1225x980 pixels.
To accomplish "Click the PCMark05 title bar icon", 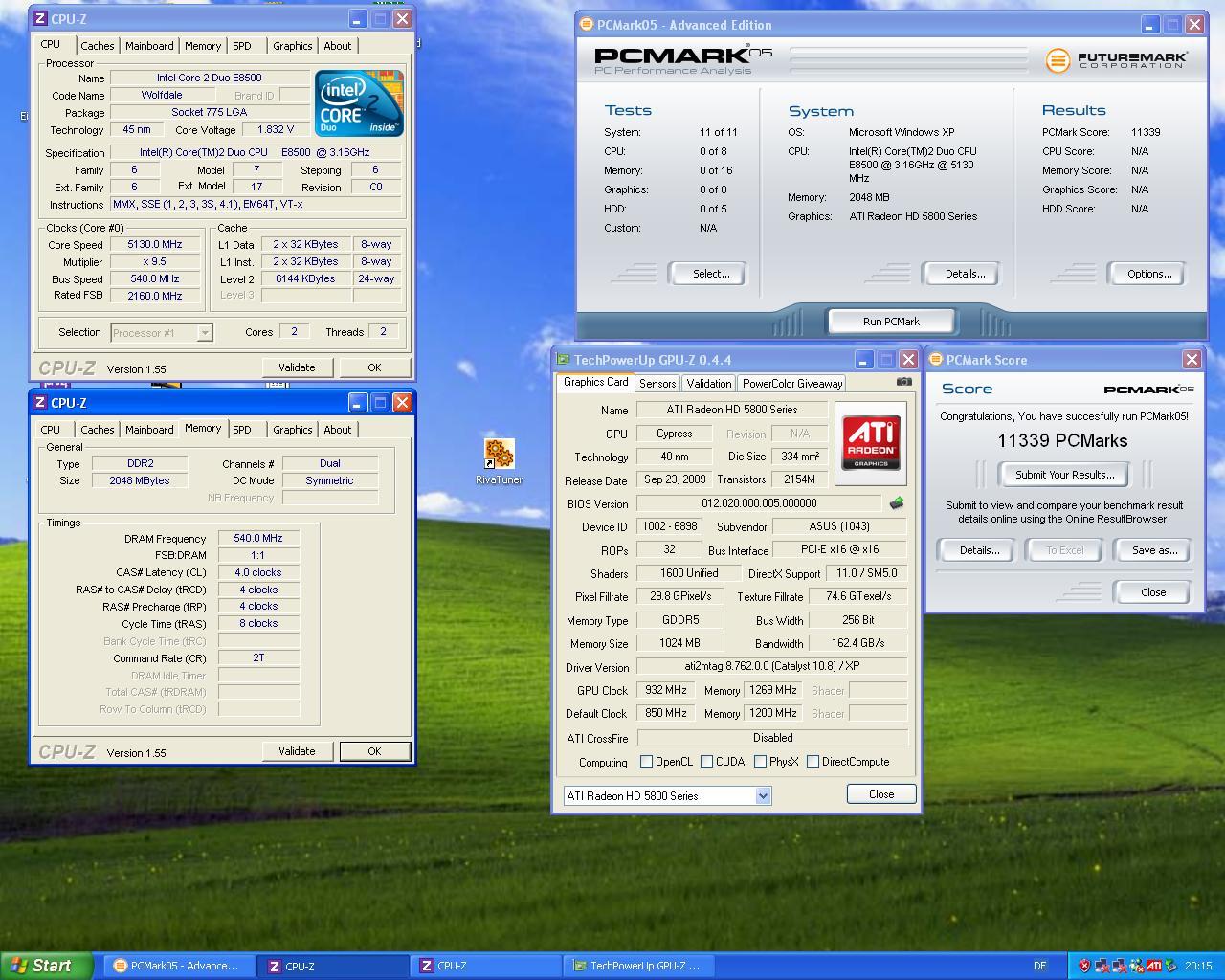I will pyautogui.click(x=586, y=25).
